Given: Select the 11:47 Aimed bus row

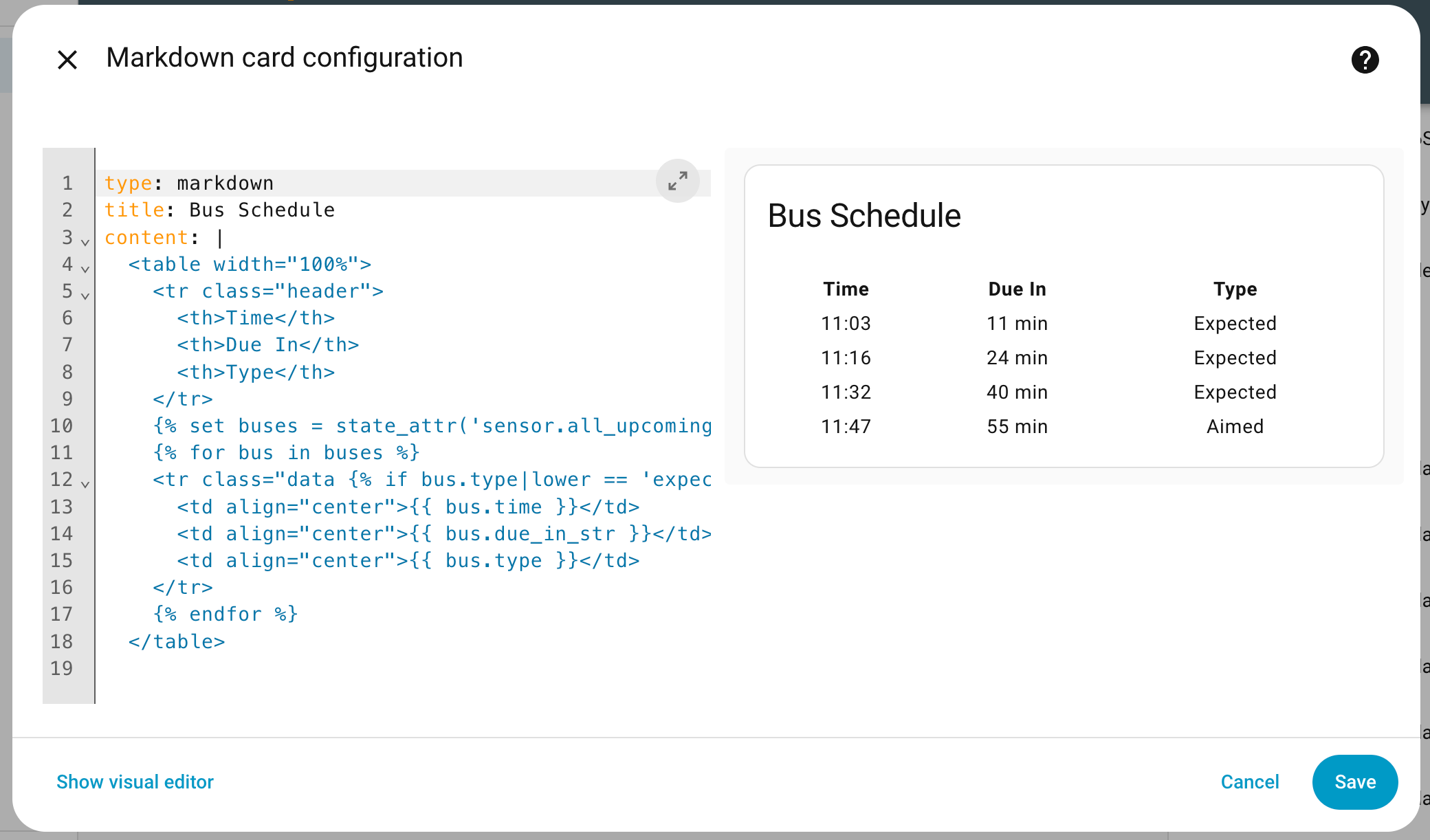Looking at the screenshot, I should point(1064,426).
